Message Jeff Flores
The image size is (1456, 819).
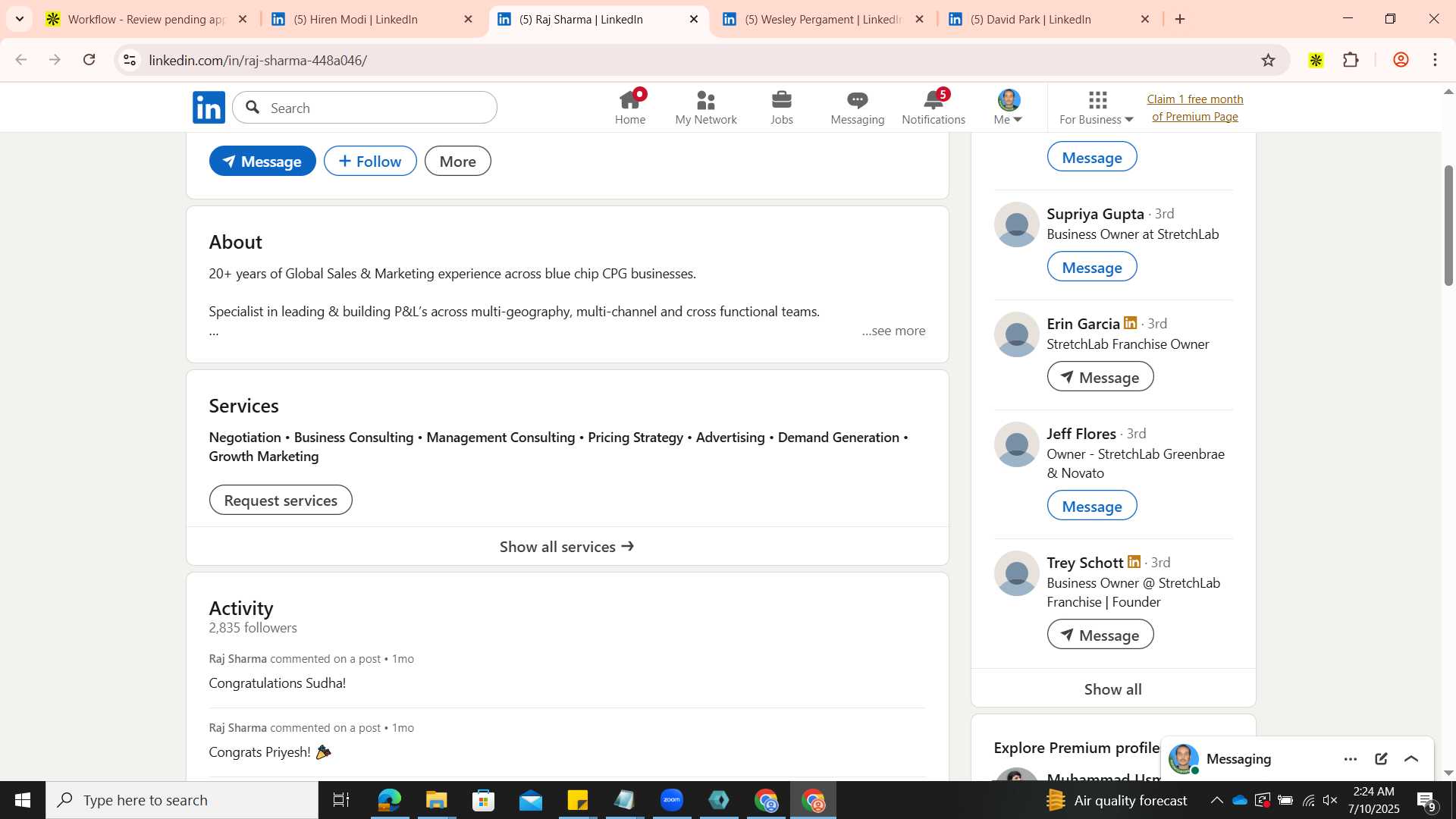1092,506
